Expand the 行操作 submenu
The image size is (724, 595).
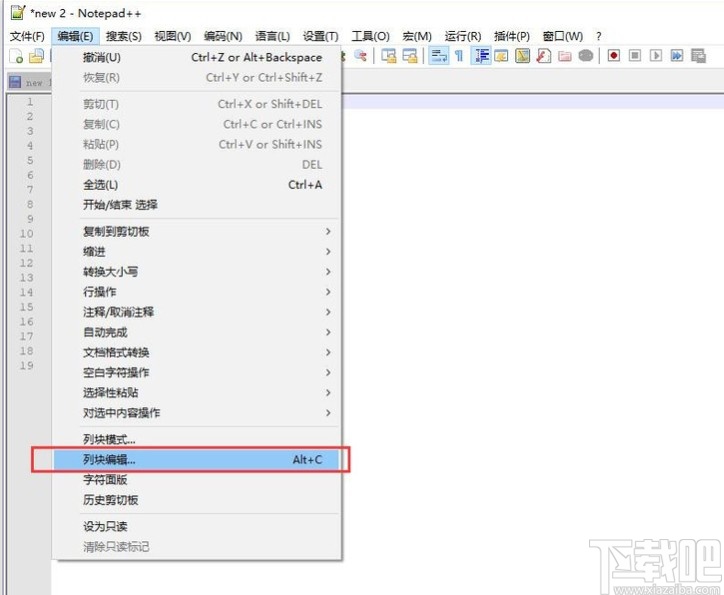coord(197,292)
